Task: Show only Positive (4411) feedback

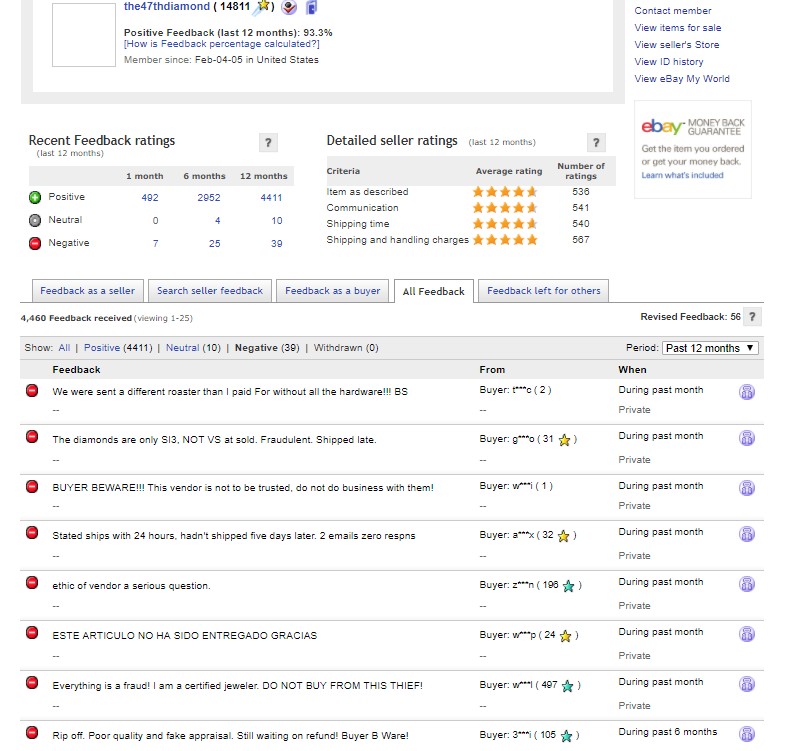Action: click(x=118, y=348)
